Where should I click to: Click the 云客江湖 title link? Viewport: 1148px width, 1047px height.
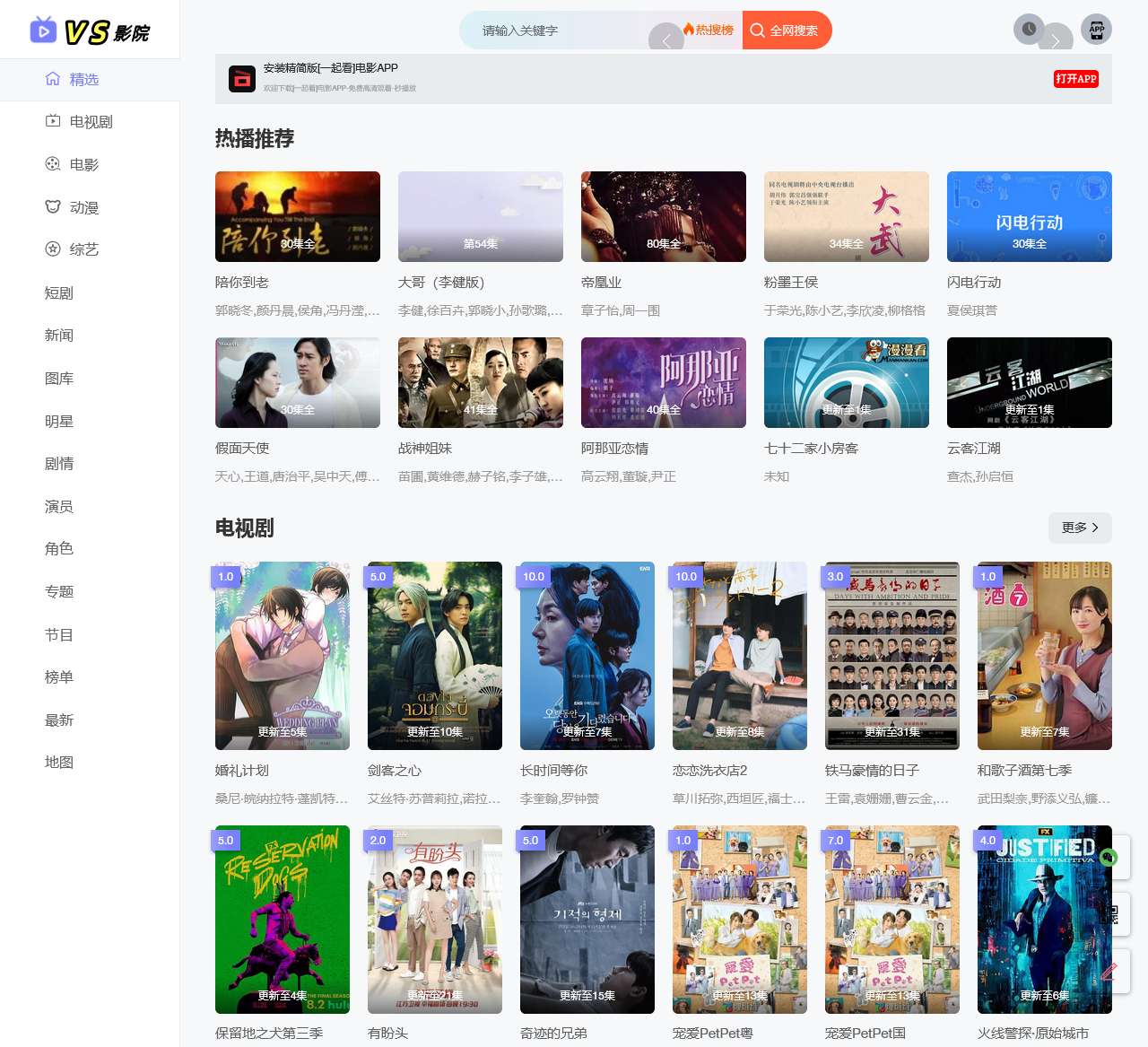(974, 448)
